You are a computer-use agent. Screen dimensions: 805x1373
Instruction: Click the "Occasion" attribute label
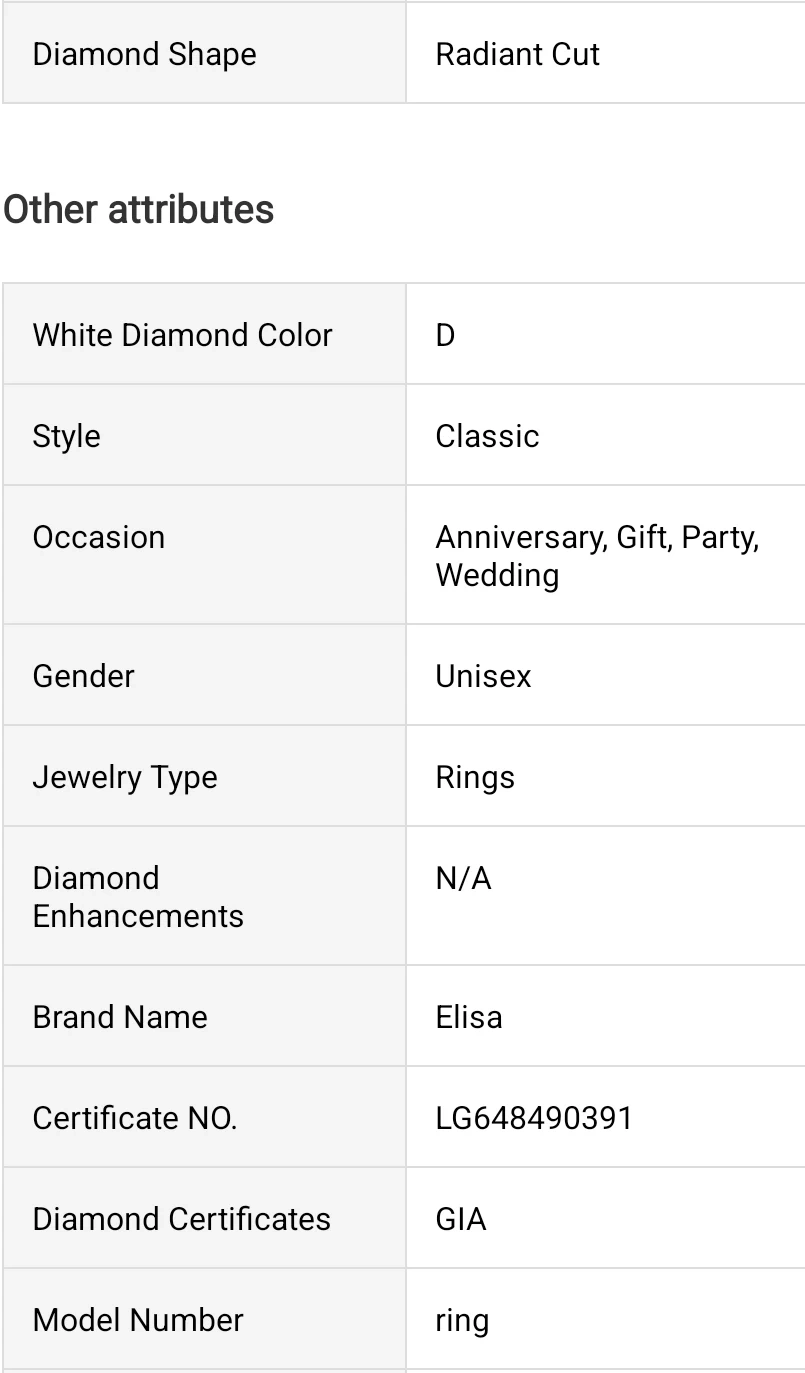point(99,537)
